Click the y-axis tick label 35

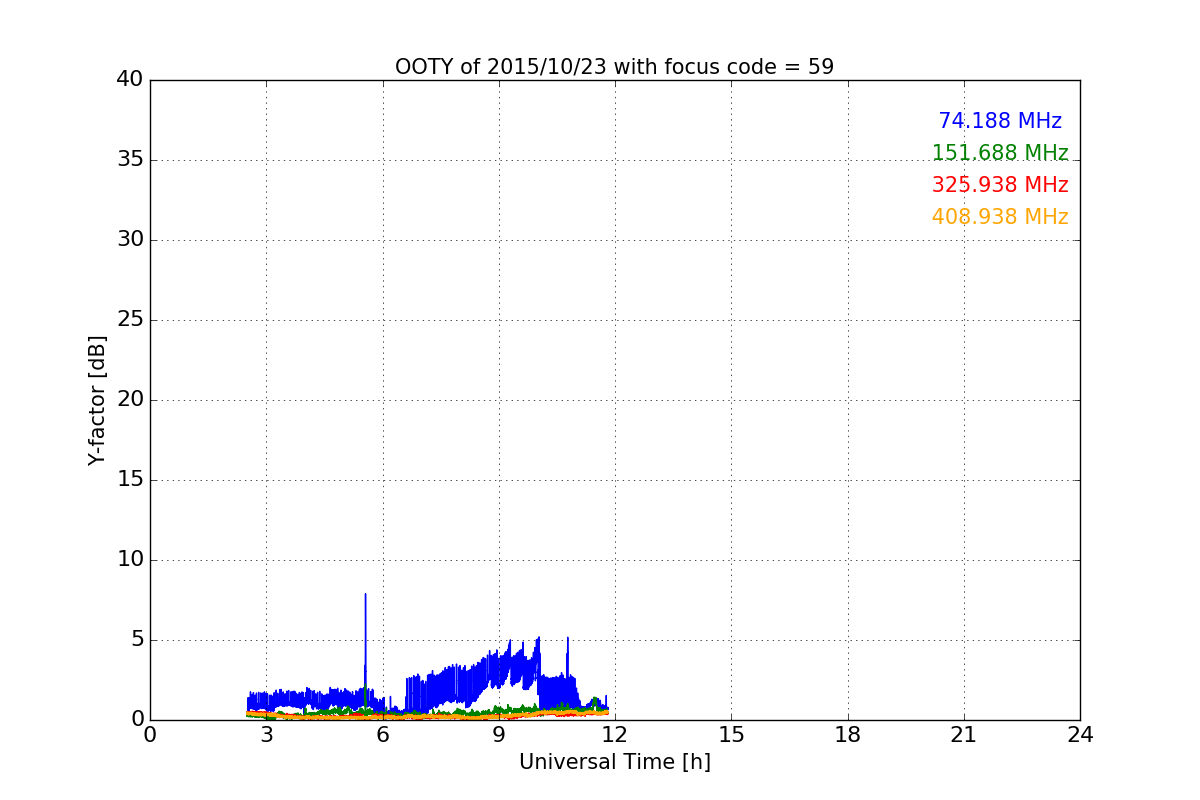130,160
